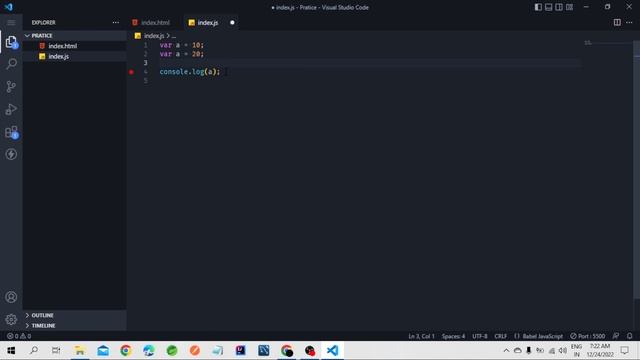Open Microsoft Edge from the taskbar

pos(149,350)
